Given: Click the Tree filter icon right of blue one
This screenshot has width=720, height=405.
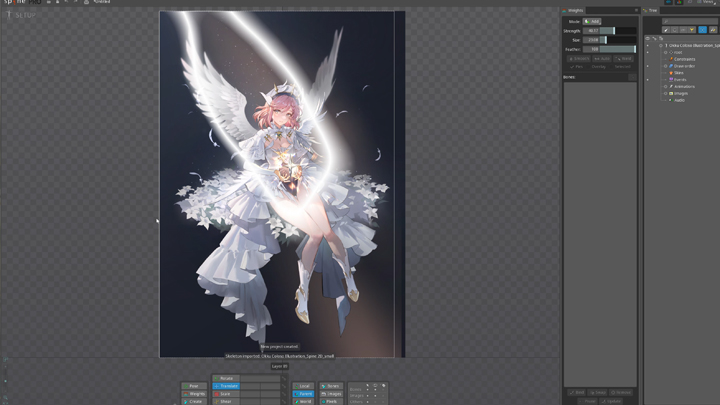Looking at the screenshot, I should click(x=713, y=30).
